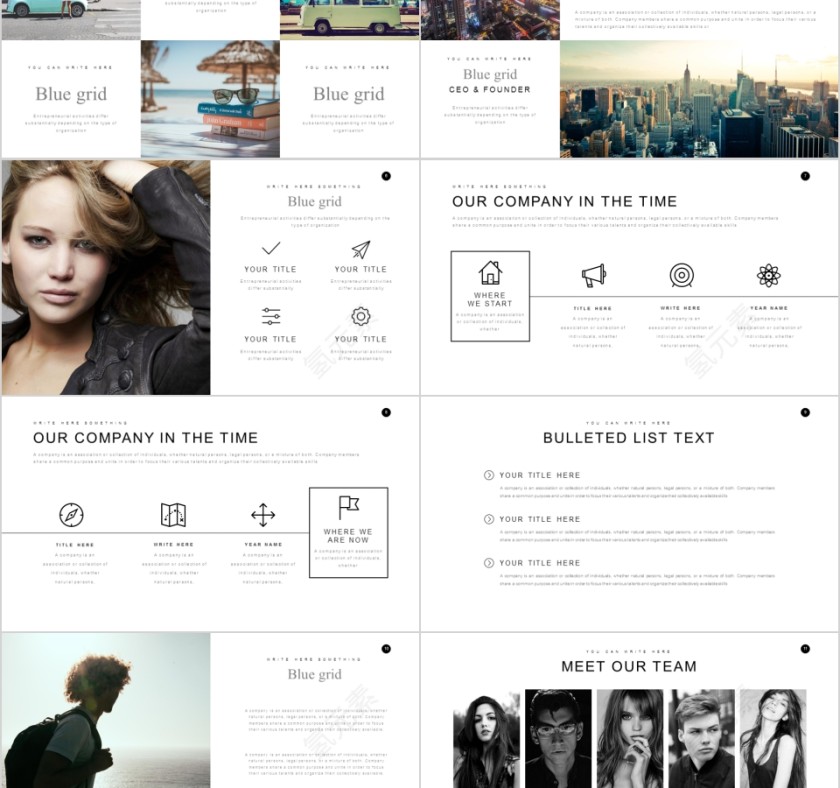Click the bullseye target icon
The image size is (840, 788).
(x=681, y=275)
